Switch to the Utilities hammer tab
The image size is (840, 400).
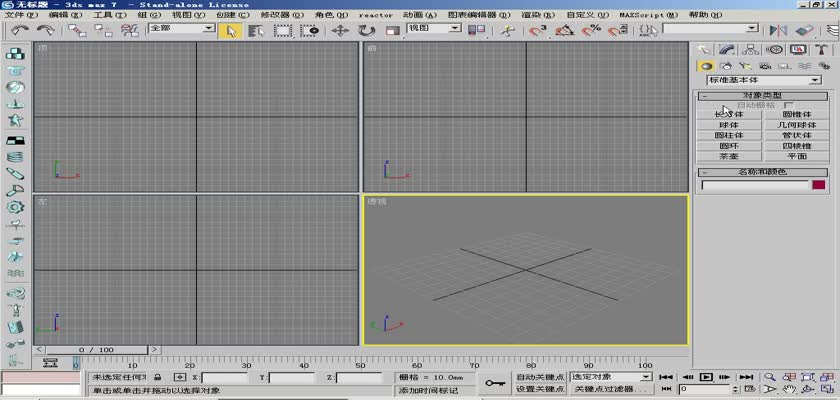click(821, 49)
